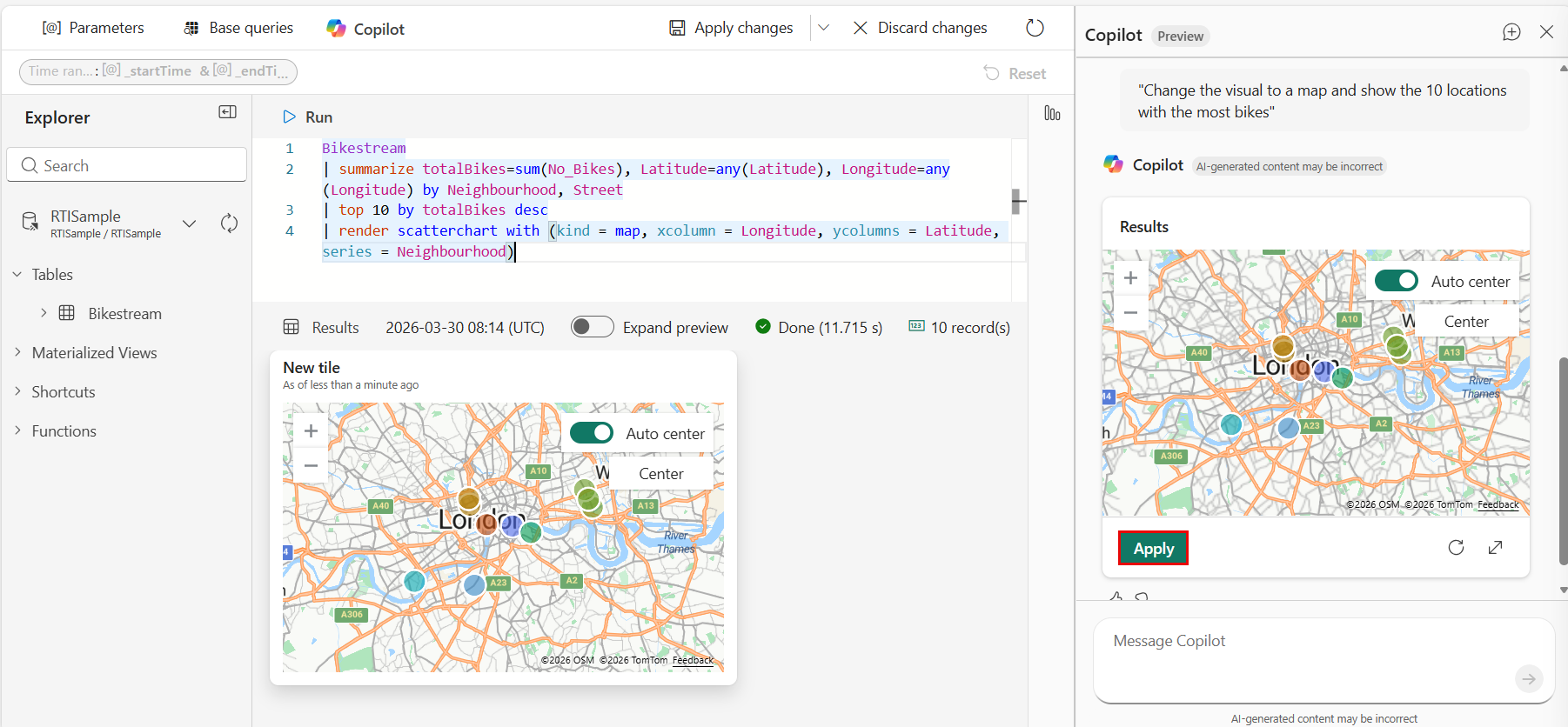
Task: Open Base queries
Action: [238, 28]
